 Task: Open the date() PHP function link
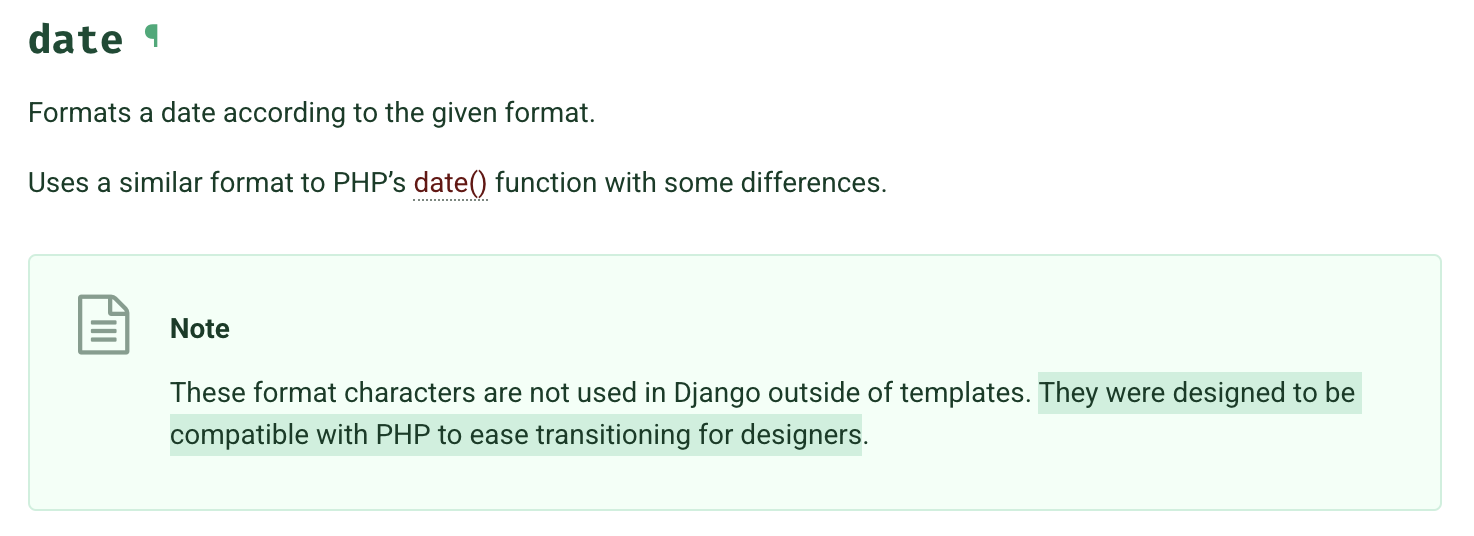point(450,183)
